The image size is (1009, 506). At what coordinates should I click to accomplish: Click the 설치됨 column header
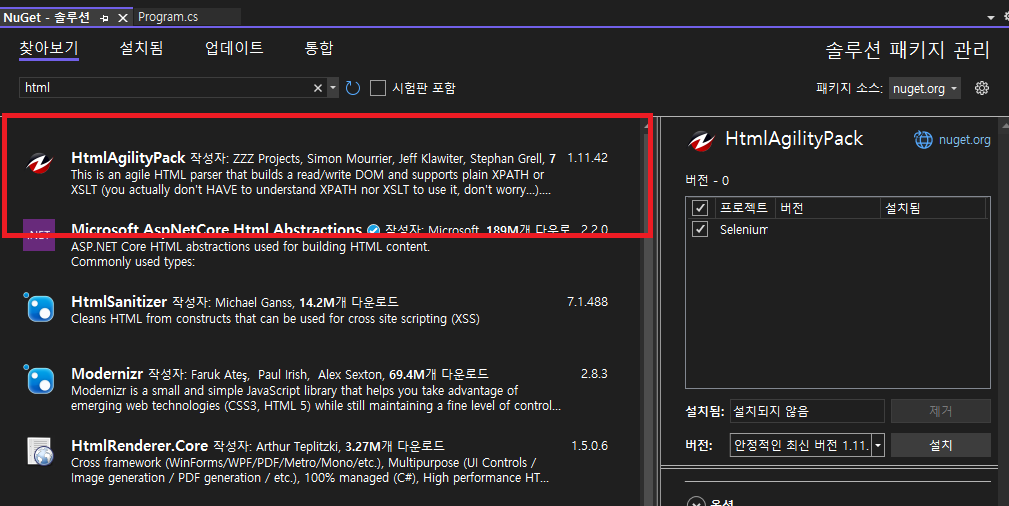pos(932,208)
